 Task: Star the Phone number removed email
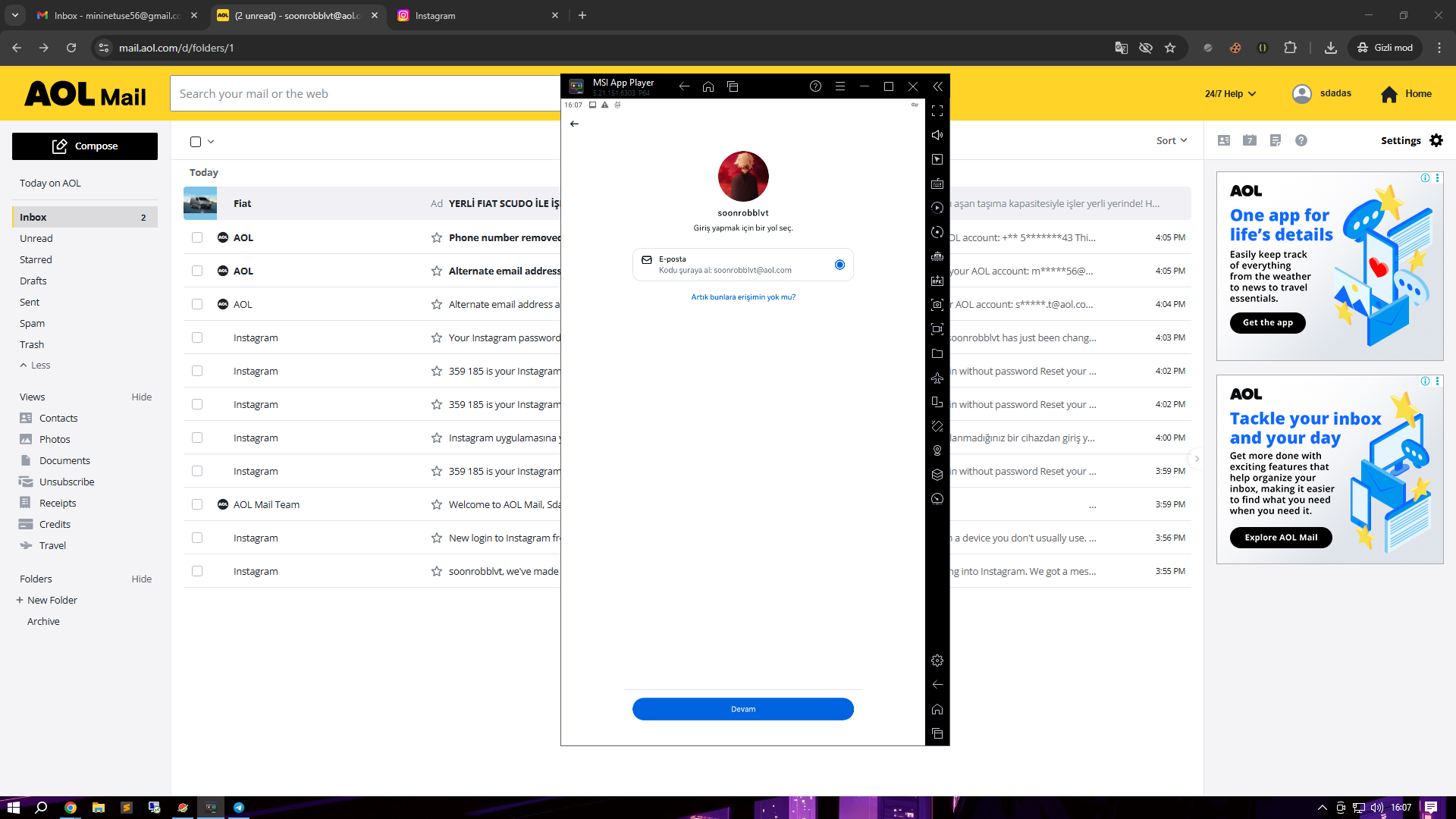pyautogui.click(x=437, y=237)
